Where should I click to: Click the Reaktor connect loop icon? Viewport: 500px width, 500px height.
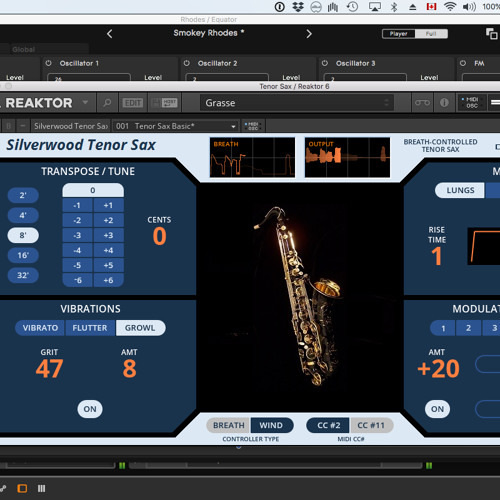click(x=422, y=103)
